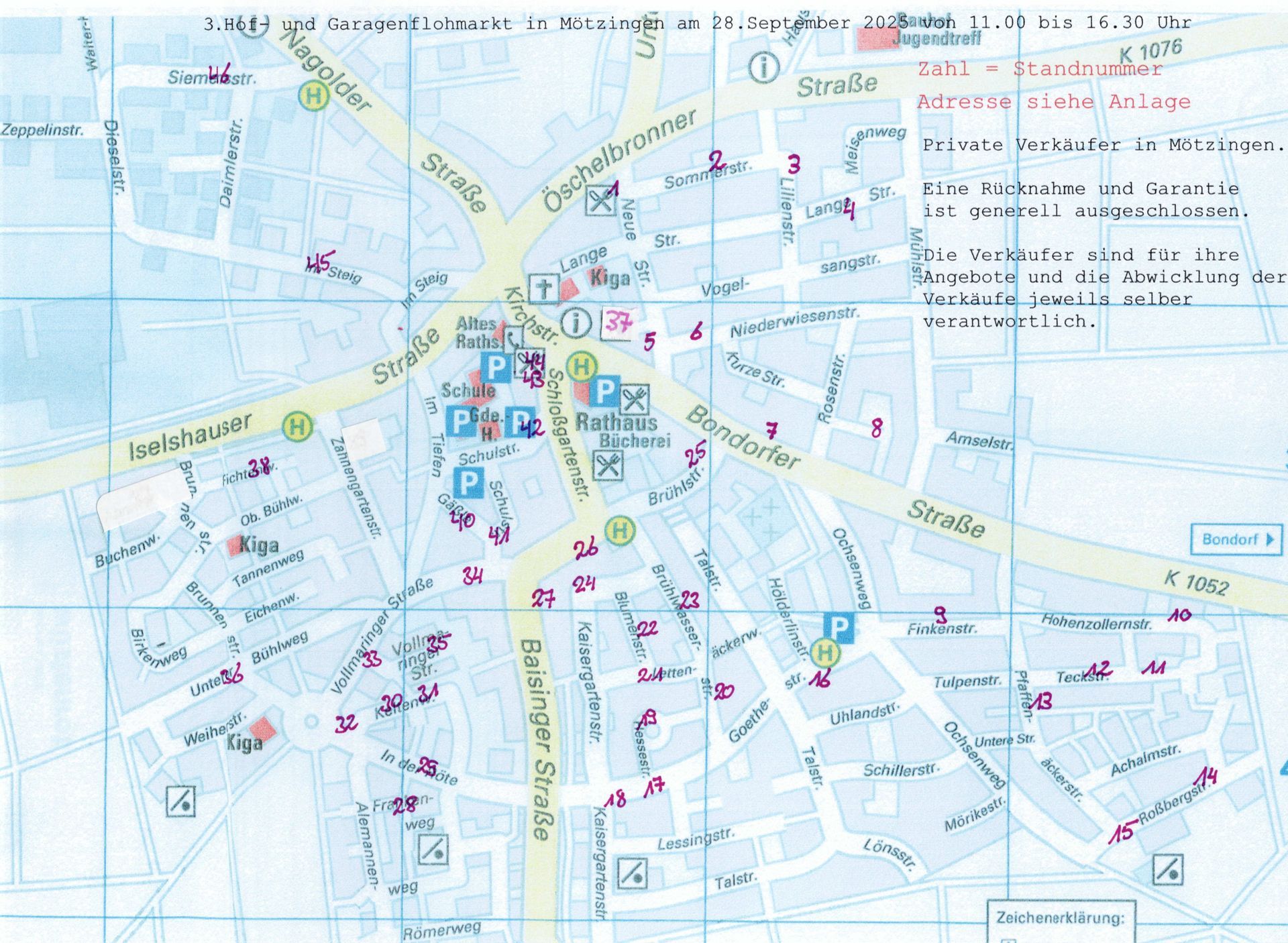The image size is (1288, 943).
Task: Select the restaurant icon beside stand number 1
Action: [x=600, y=200]
